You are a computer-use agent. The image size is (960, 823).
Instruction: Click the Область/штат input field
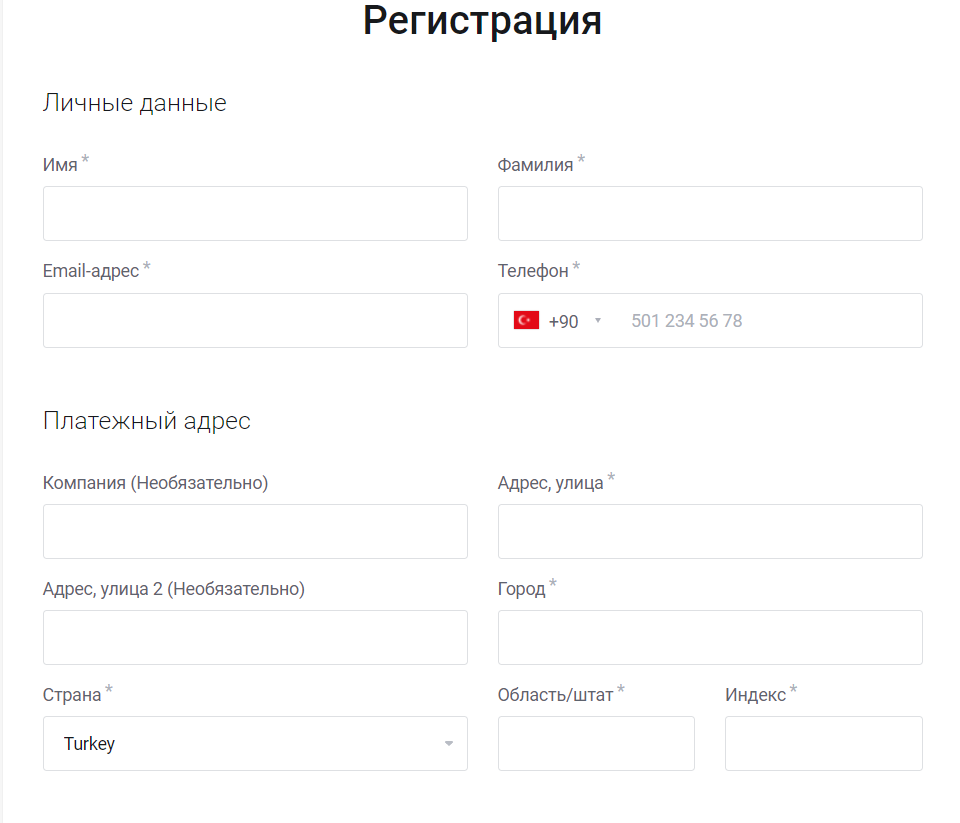coord(596,743)
